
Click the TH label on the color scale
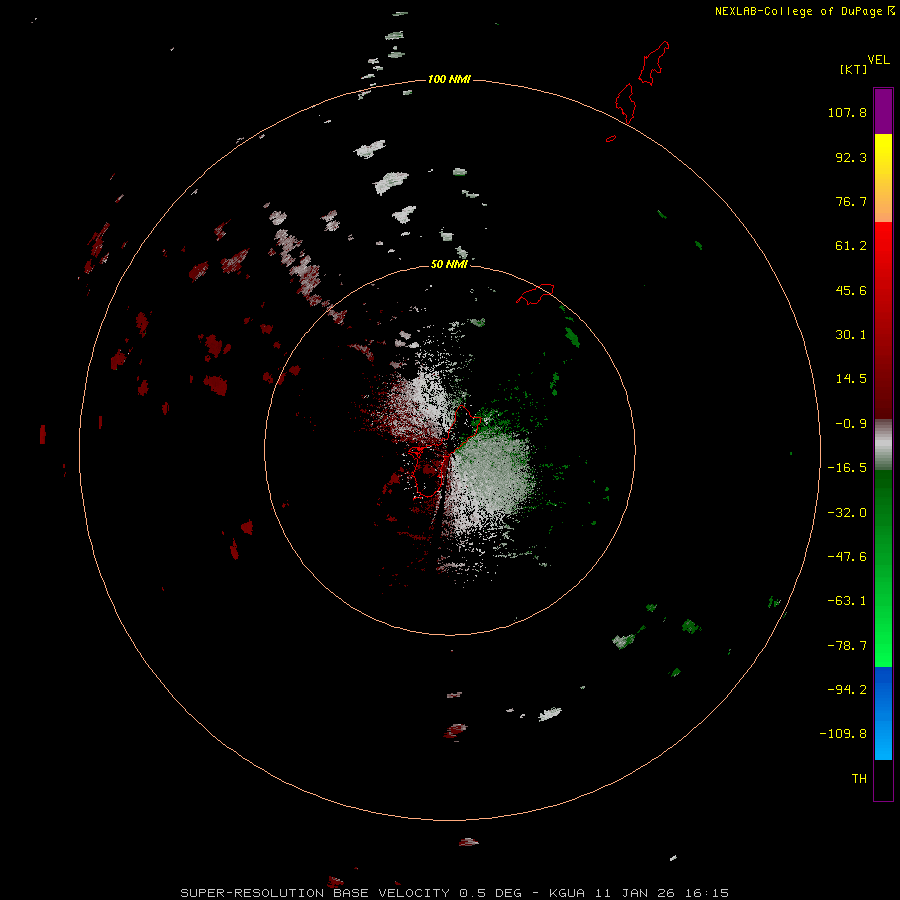pyautogui.click(x=859, y=779)
